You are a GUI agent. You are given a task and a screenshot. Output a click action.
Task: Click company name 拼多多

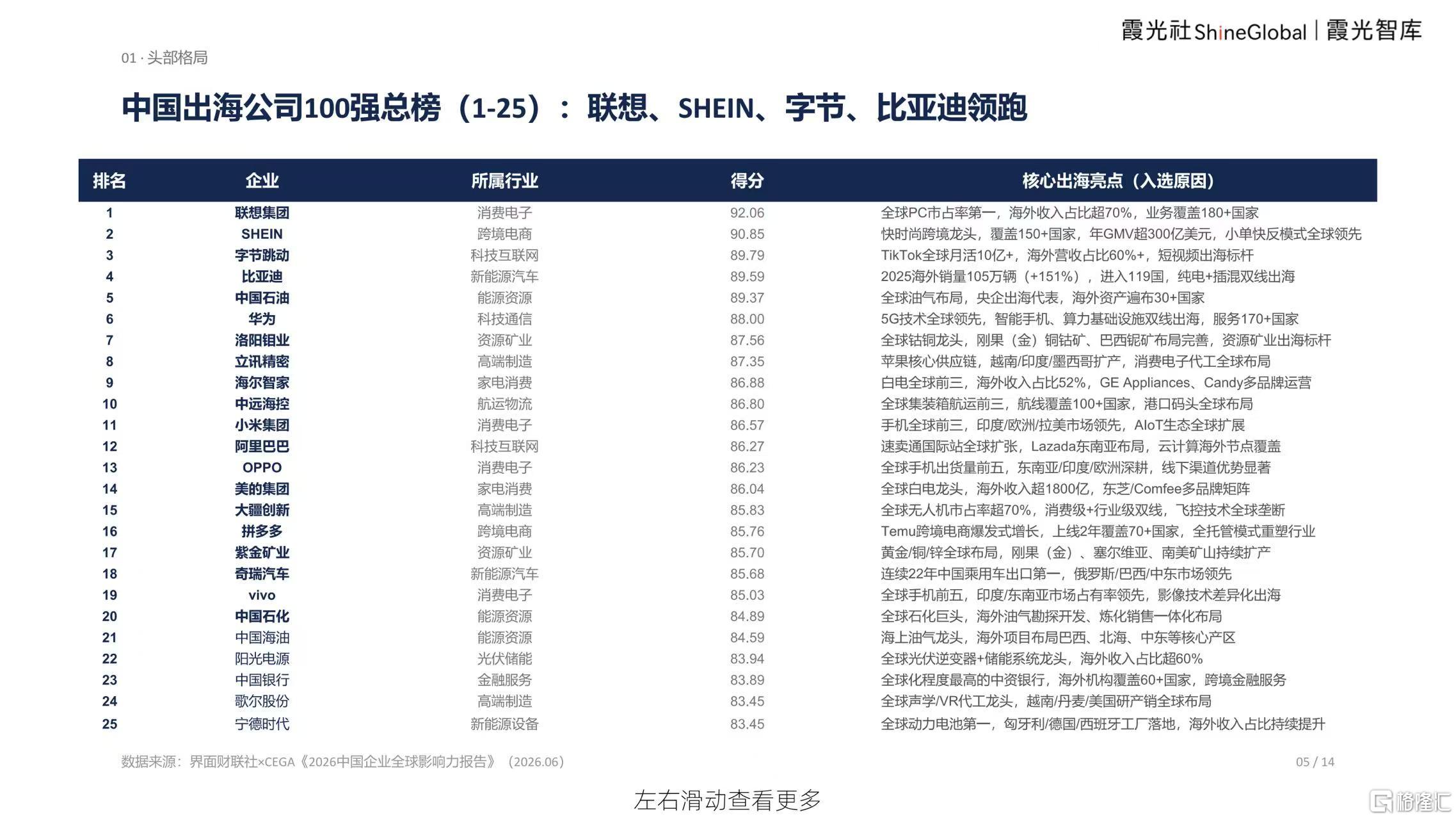click(262, 531)
